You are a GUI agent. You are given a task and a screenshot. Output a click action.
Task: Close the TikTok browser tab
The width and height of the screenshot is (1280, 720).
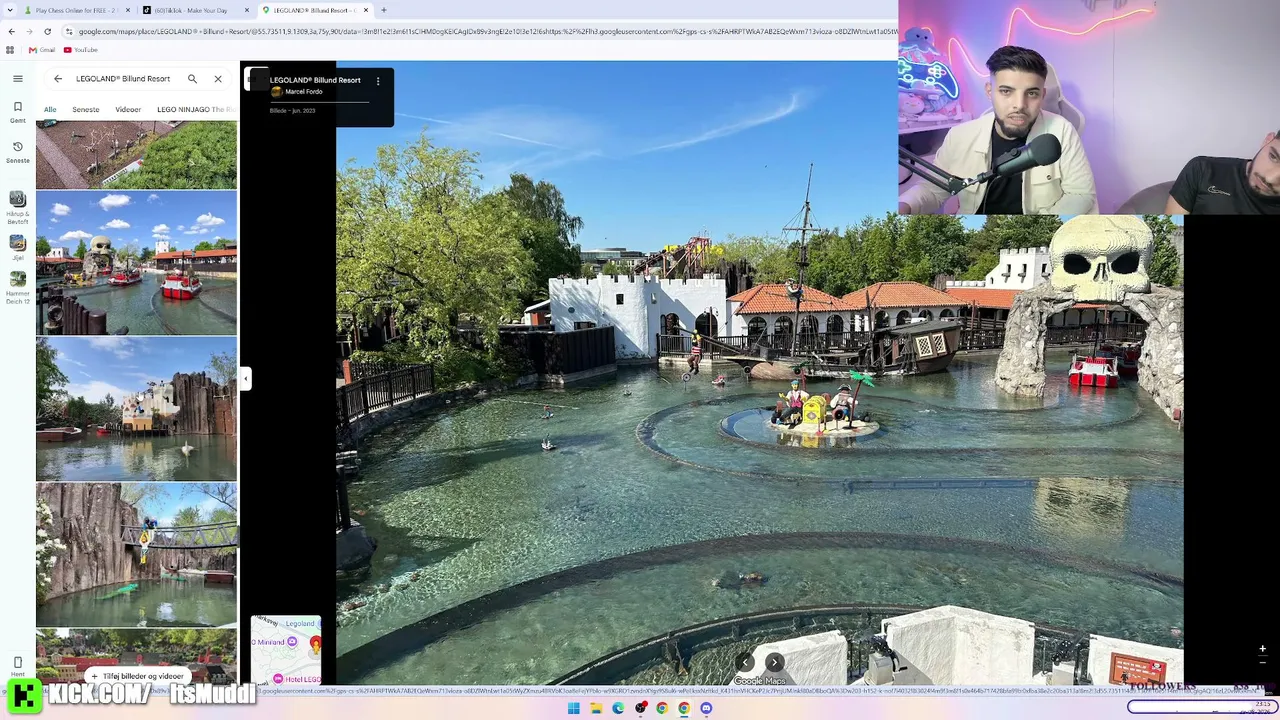(246, 10)
